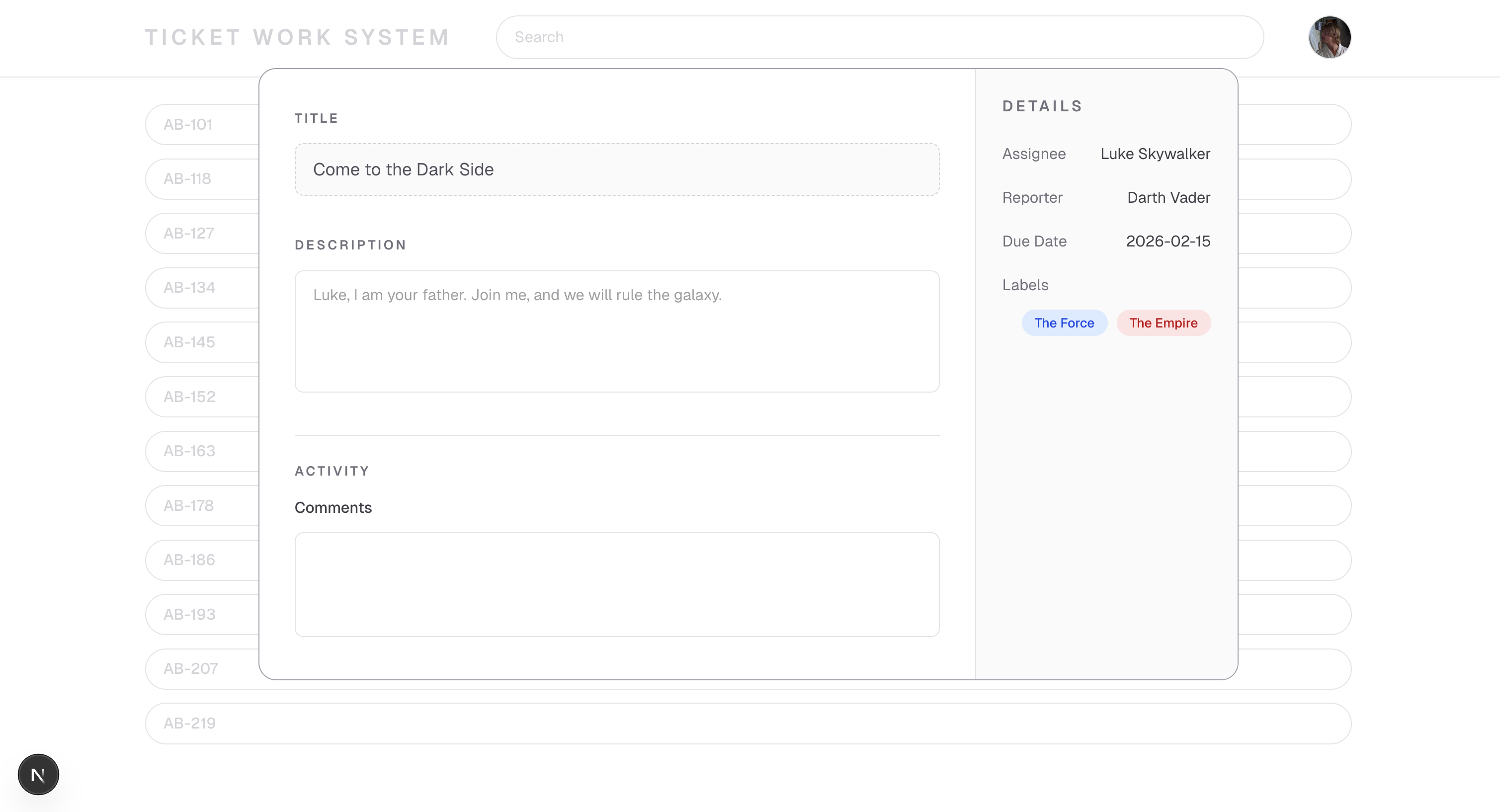Viewport: 1500px width, 812px height.
Task: Click the TICKET WORK SYSTEM logo
Action: [297, 36]
